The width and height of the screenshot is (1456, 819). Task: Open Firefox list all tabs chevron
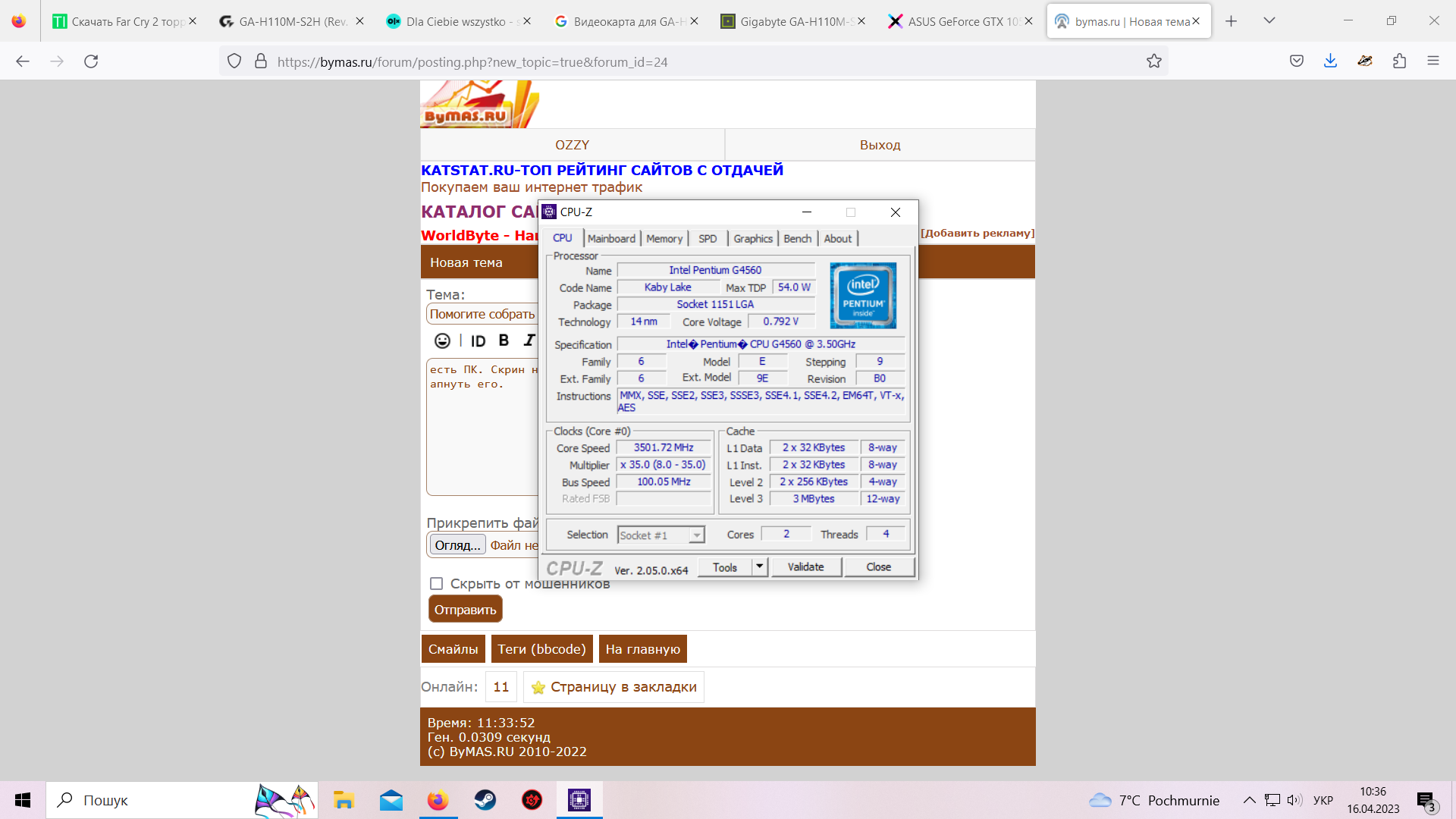(1269, 21)
